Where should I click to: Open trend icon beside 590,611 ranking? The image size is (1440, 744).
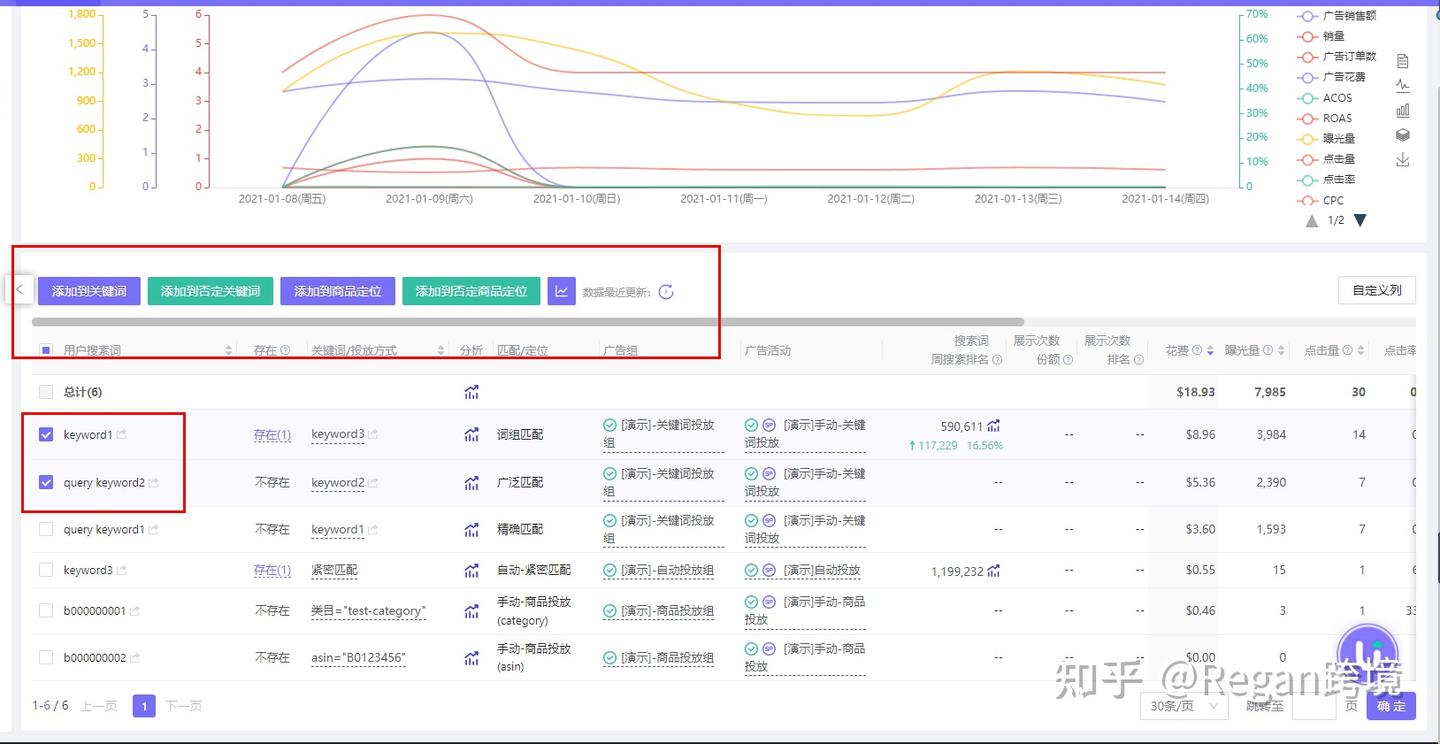(x=994, y=426)
